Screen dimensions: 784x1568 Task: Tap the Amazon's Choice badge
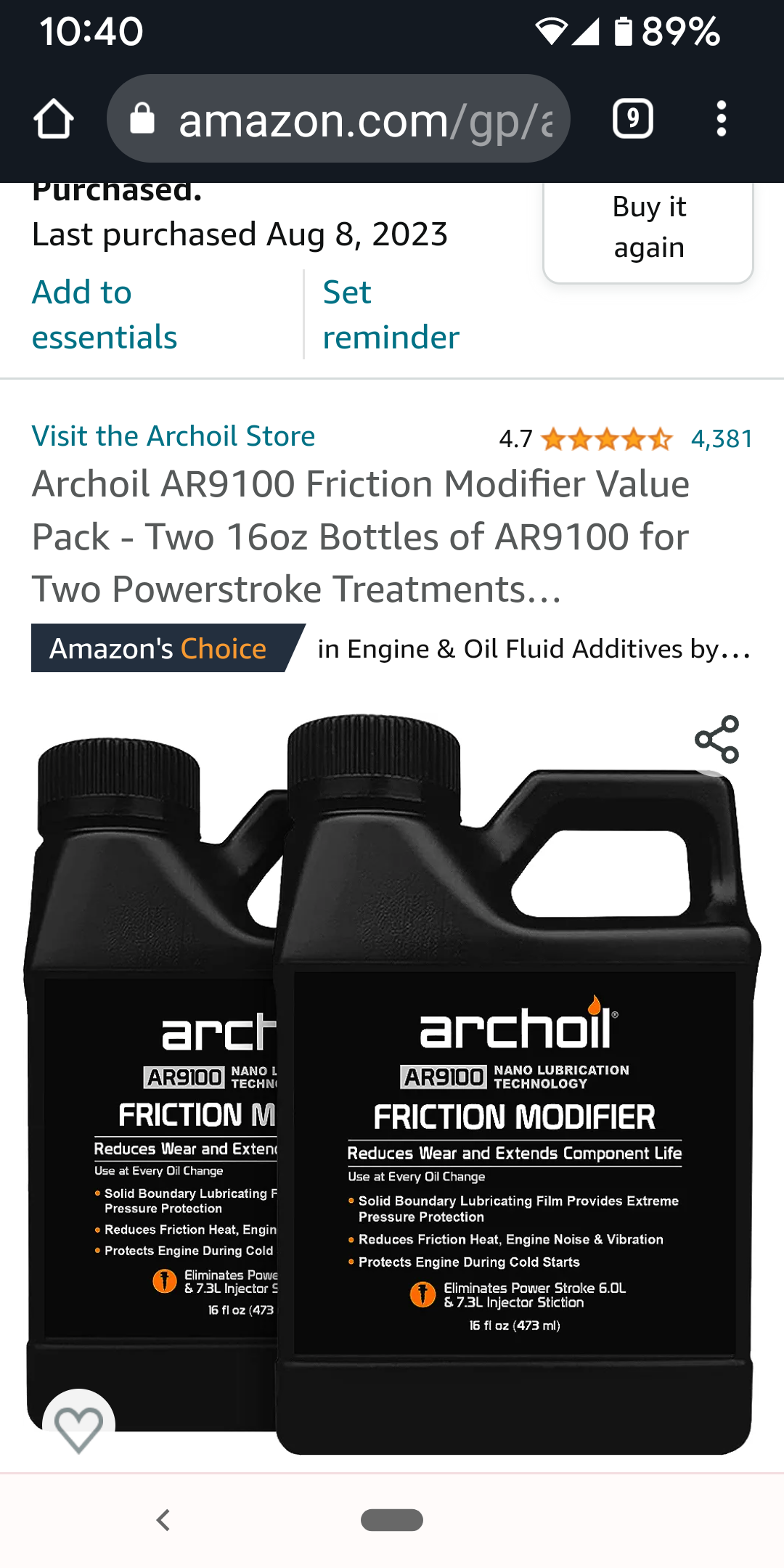(x=167, y=648)
